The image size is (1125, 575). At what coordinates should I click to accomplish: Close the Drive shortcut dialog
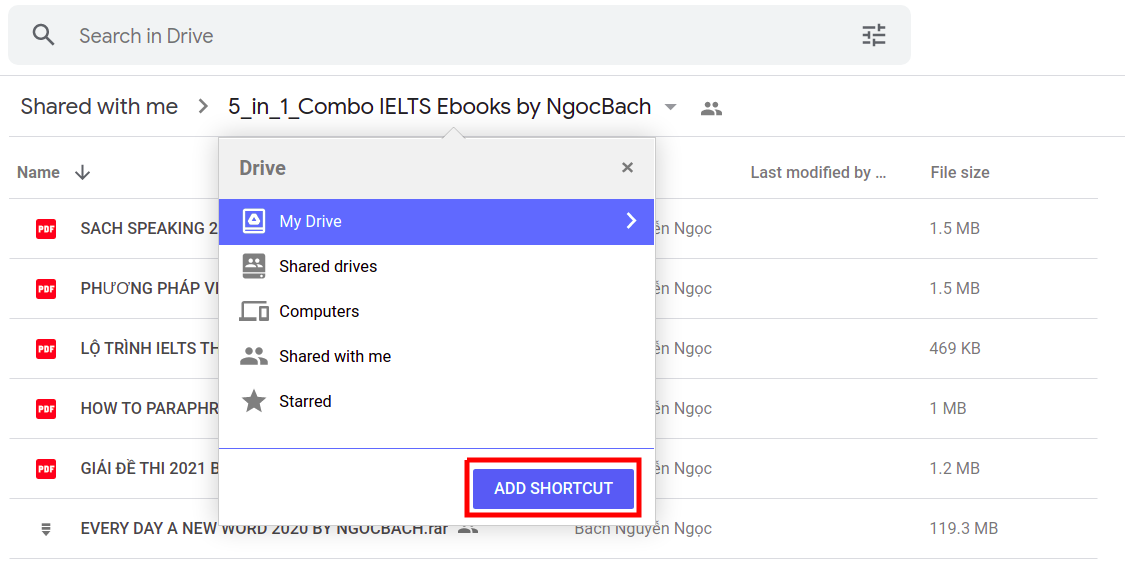click(627, 167)
